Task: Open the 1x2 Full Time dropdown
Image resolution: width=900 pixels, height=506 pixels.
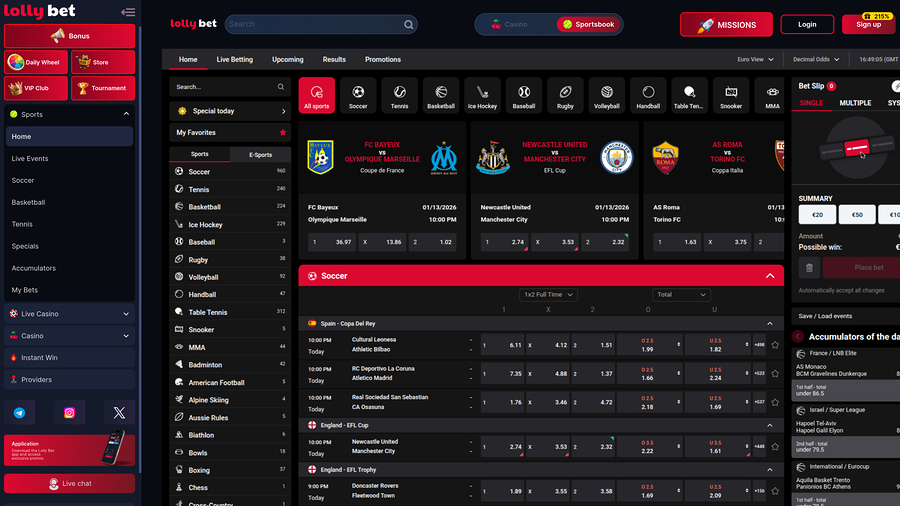Action: (548, 295)
